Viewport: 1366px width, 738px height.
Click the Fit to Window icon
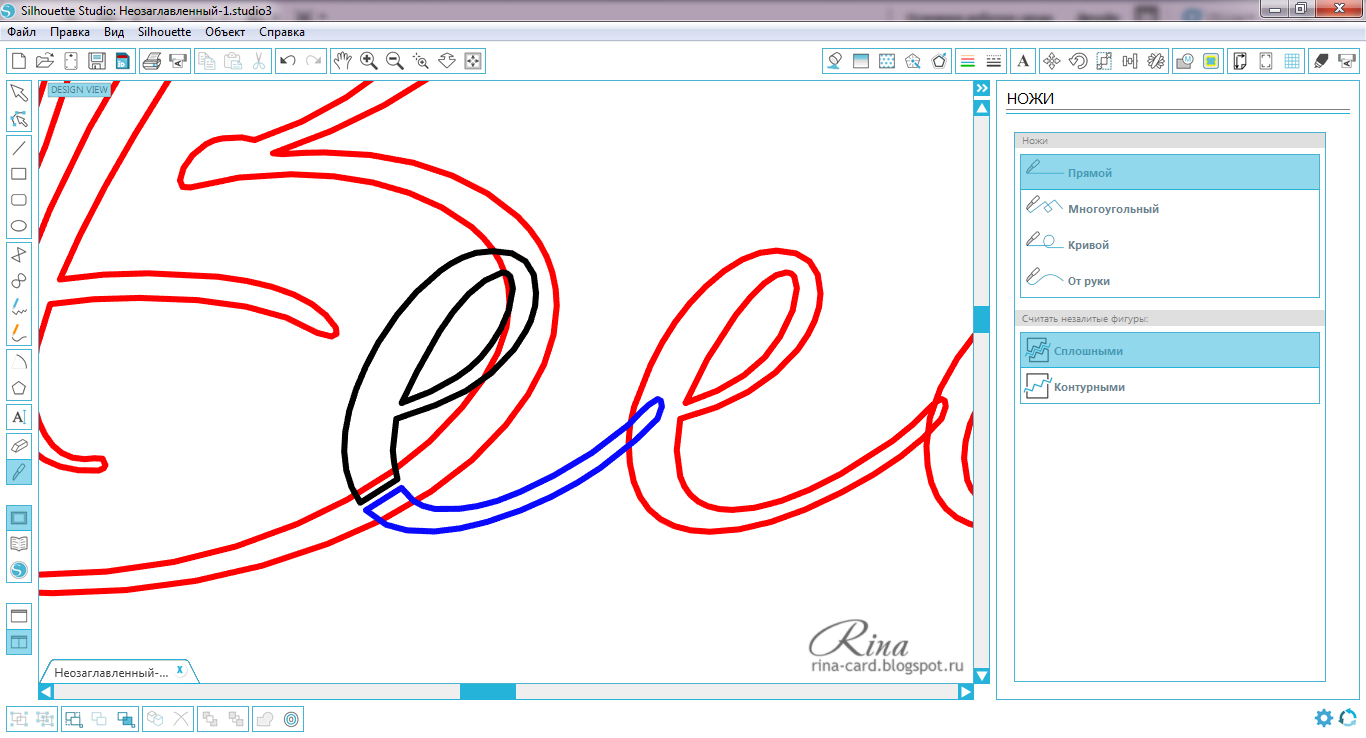tap(473, 61)
